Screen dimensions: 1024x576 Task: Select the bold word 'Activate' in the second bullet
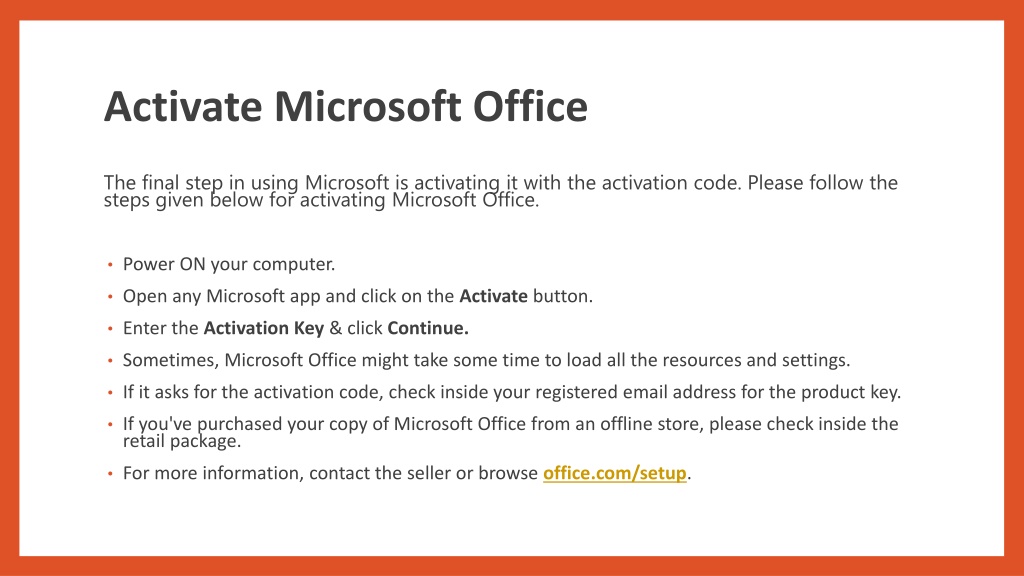pos(493,296)
